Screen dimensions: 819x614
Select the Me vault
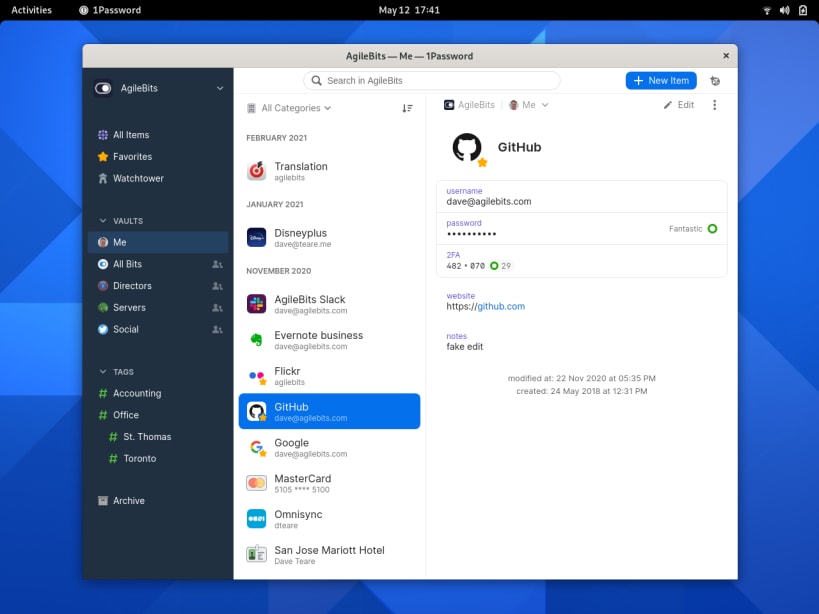click(x=158, y=242)
